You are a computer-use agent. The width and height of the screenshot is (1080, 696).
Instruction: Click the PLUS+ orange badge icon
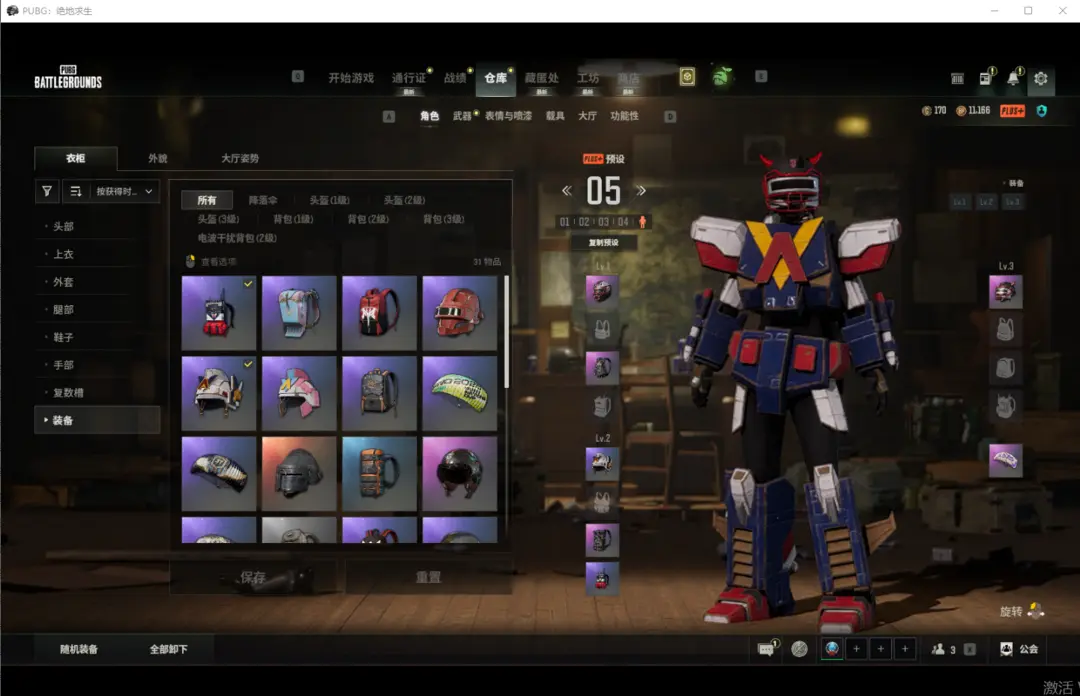tap(1012, 111)
